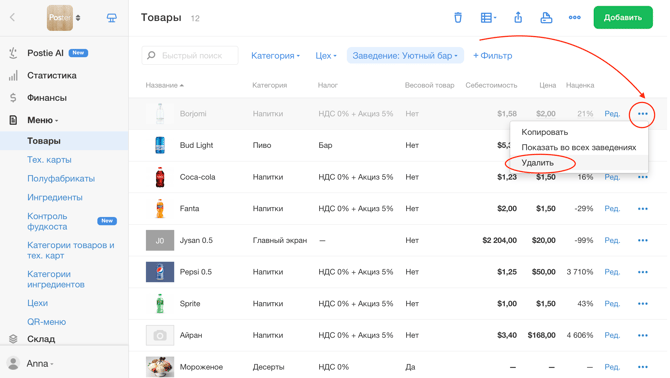
Task: Choose Удалить in the context menu
Action: (x=538, y=163)
